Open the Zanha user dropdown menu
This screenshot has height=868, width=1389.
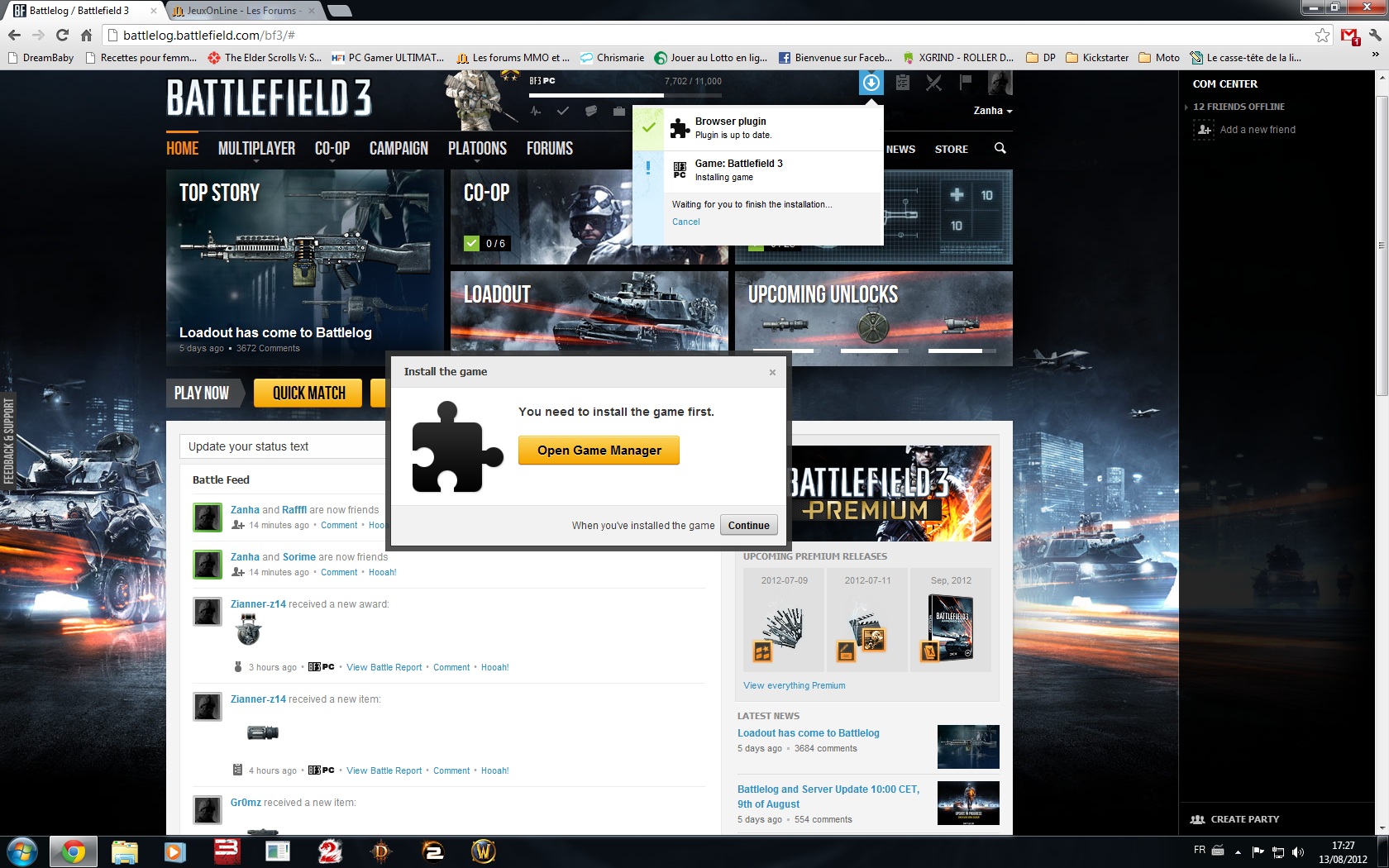click(993, 111)
